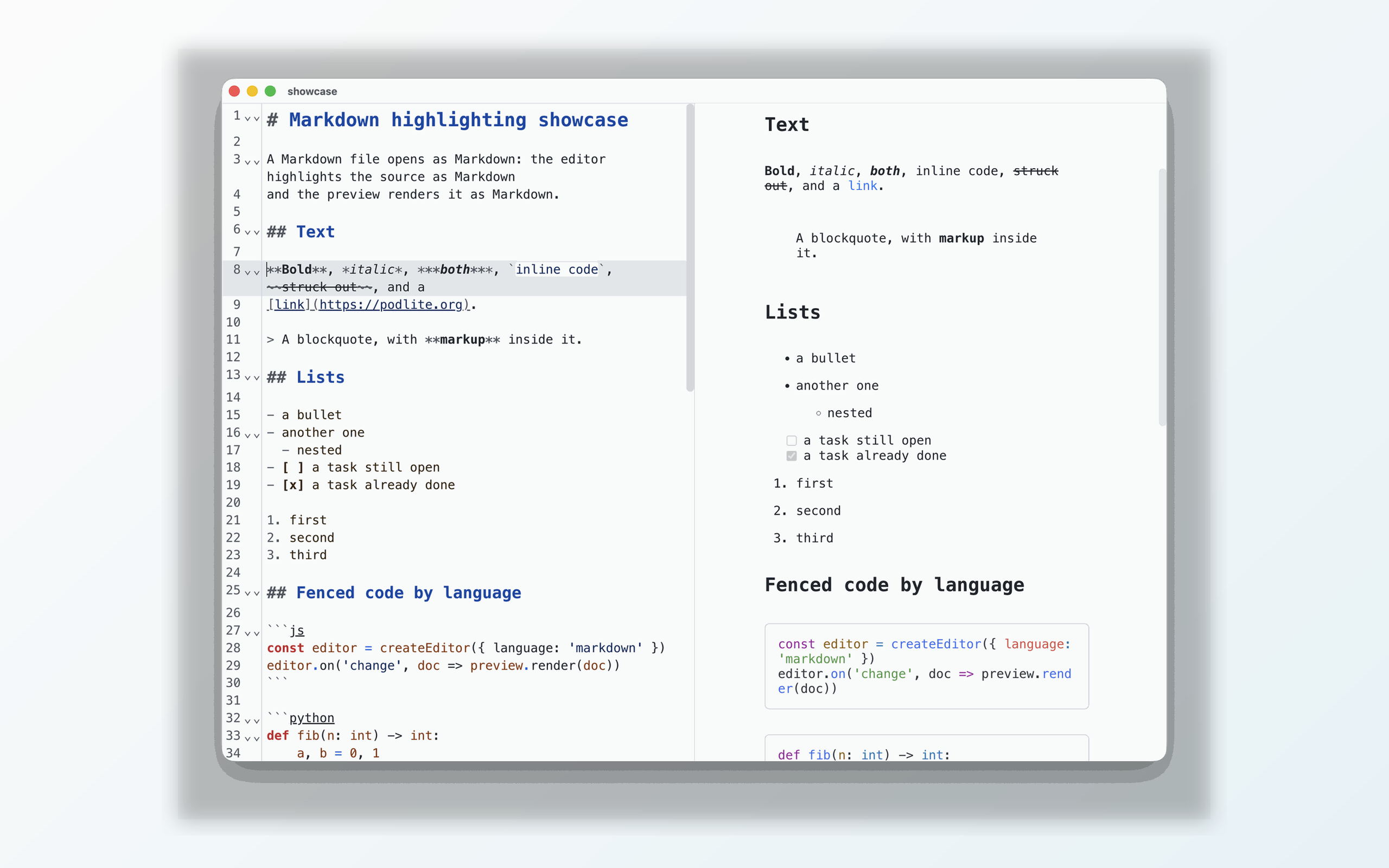This screenshot has height=868, width=1389.
Task: Click the 'showcase' window title
Action: point(312,91)
